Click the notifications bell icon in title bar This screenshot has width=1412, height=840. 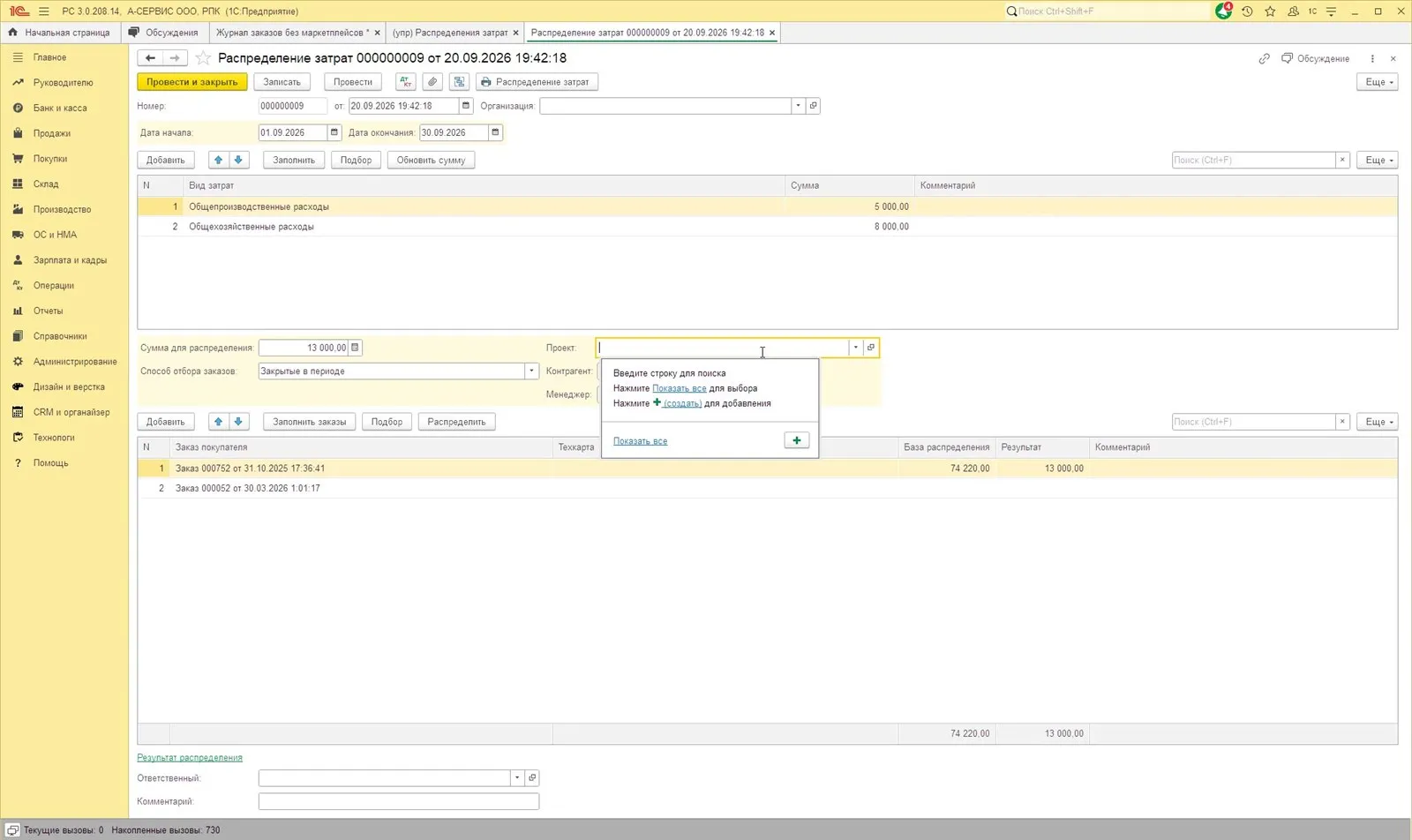point(1223,11)
